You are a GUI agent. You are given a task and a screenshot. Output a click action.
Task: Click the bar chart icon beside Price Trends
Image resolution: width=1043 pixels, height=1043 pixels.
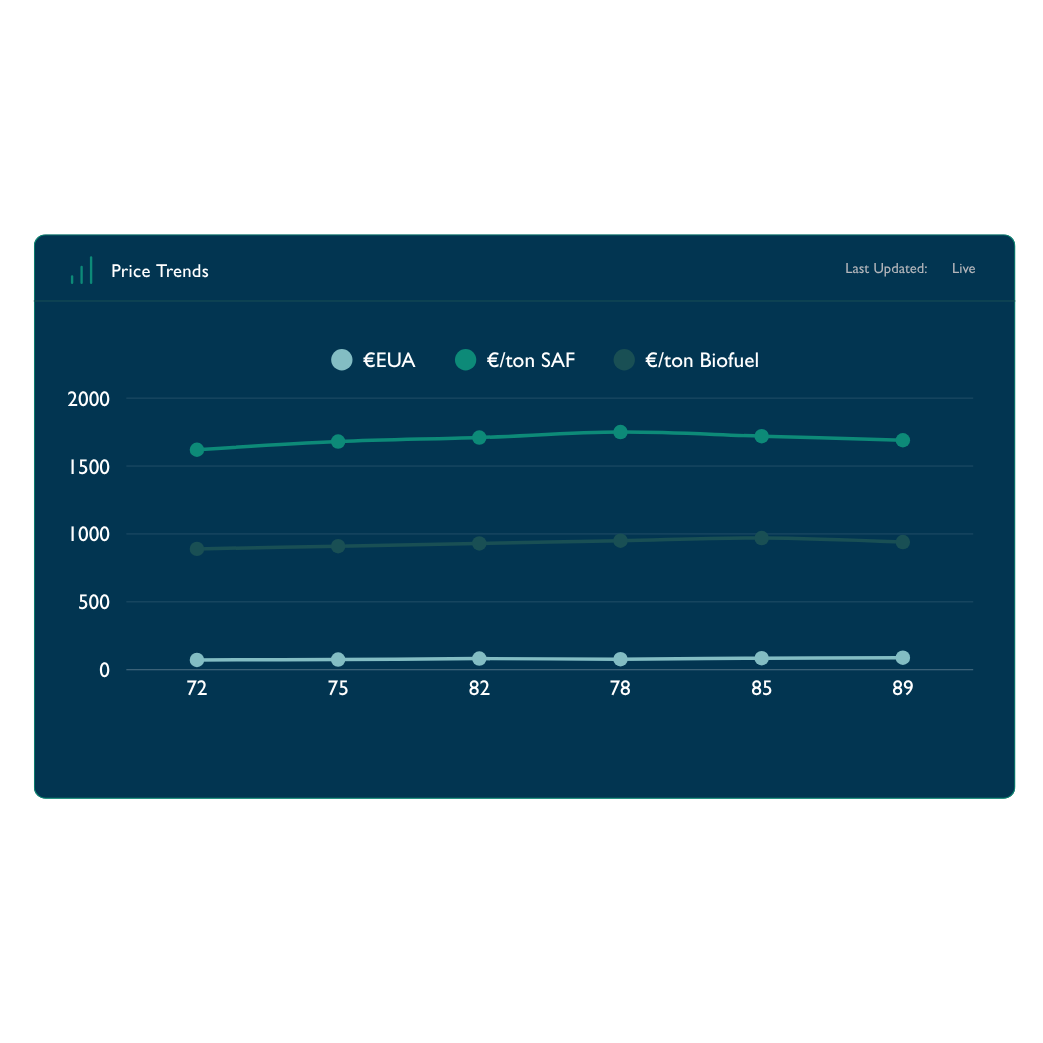click(81, 271)
